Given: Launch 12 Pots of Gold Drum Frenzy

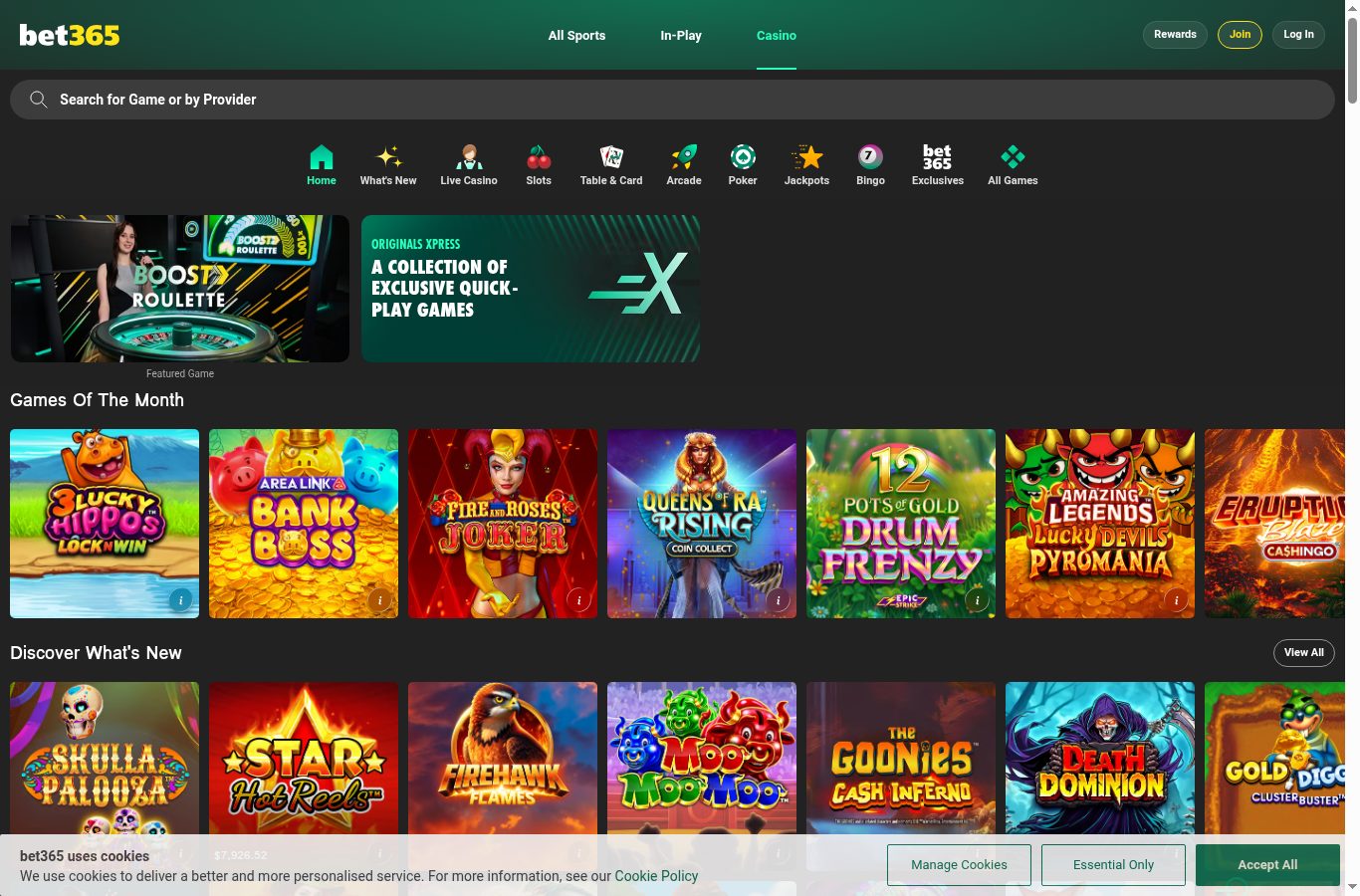Looking at the screenshot, I should tap(901, 524).
